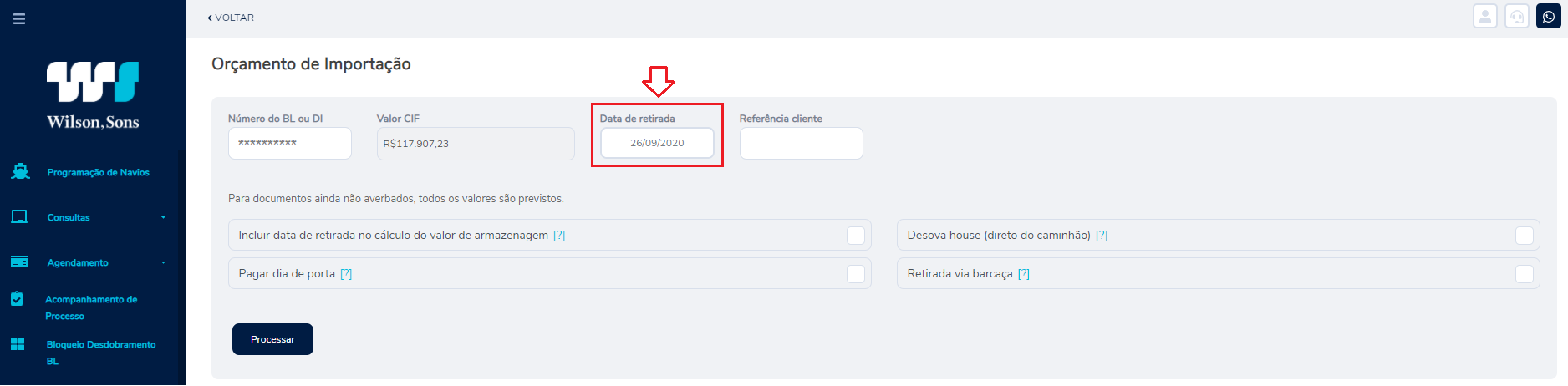Click the ship icon for Programação de Navios
This screenshot has width=1568, height=386.
pos(20,171)
